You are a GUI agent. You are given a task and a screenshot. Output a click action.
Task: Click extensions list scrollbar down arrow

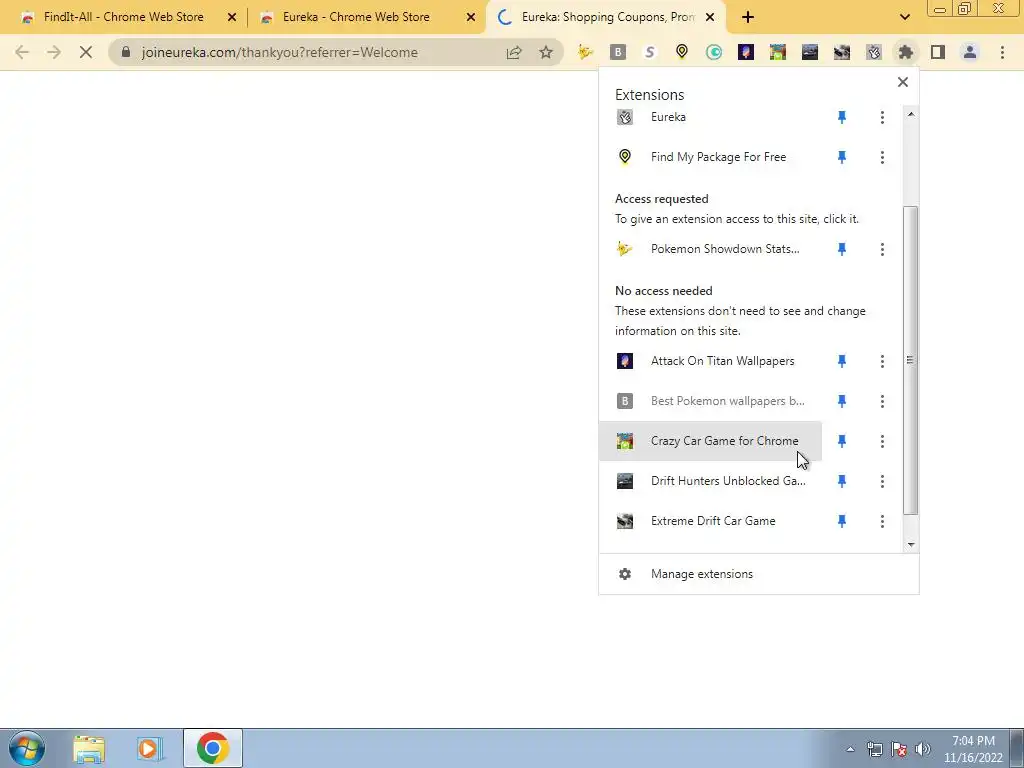[x=911, y=545]
